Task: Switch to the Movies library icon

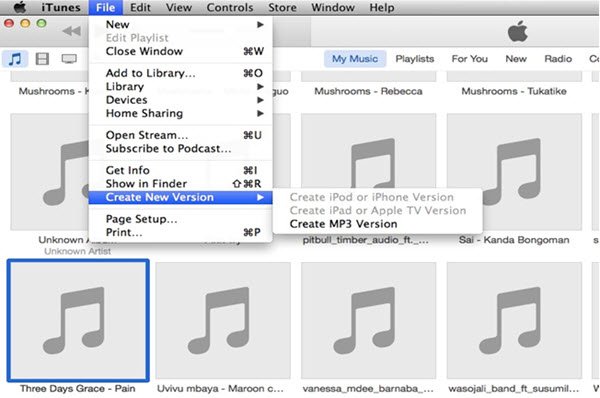Action: [42, 59]
